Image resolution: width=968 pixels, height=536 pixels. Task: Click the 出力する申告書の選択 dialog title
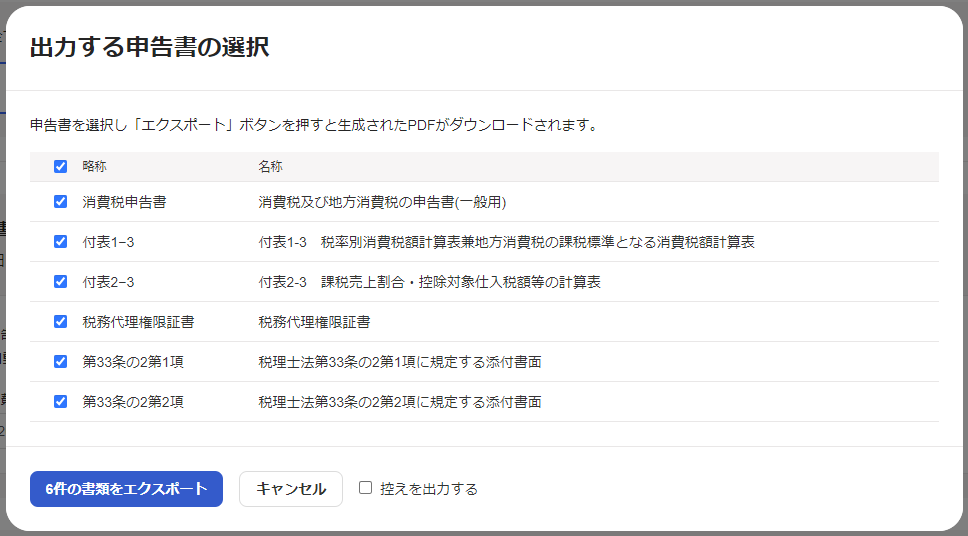click(149, 48)
